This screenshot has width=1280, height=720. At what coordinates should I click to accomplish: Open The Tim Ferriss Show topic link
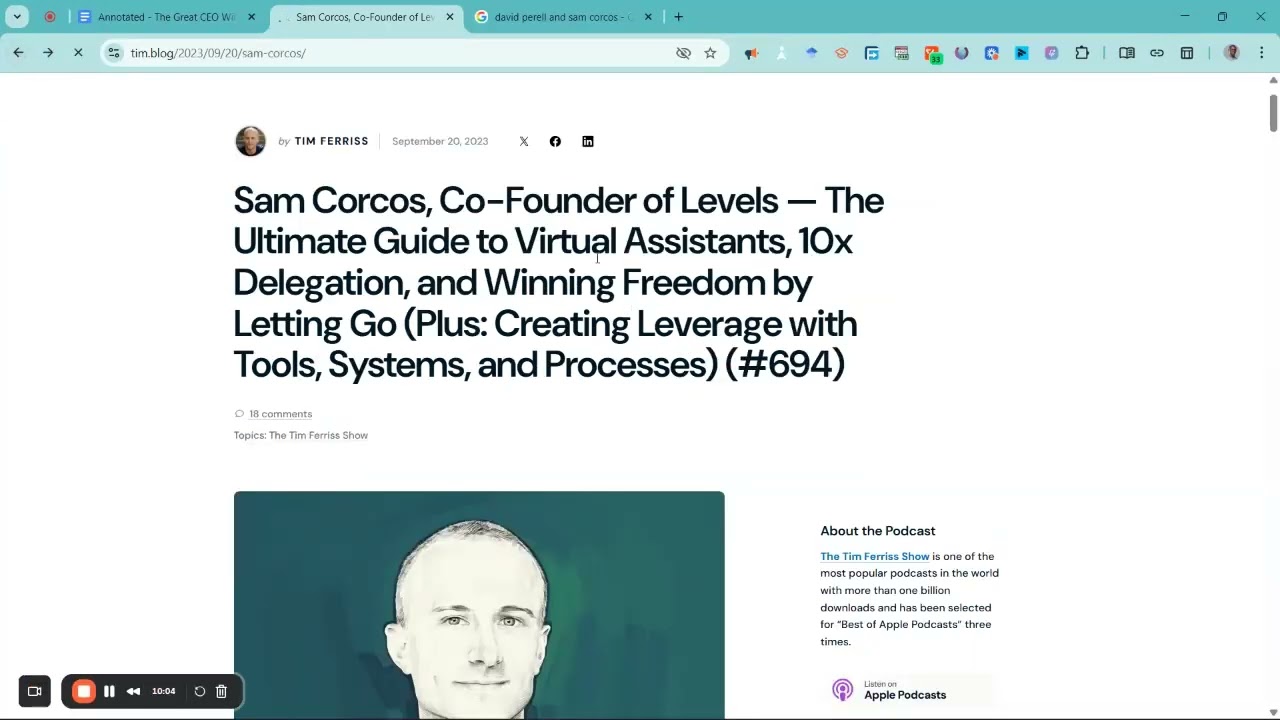(x=318, y=435)
